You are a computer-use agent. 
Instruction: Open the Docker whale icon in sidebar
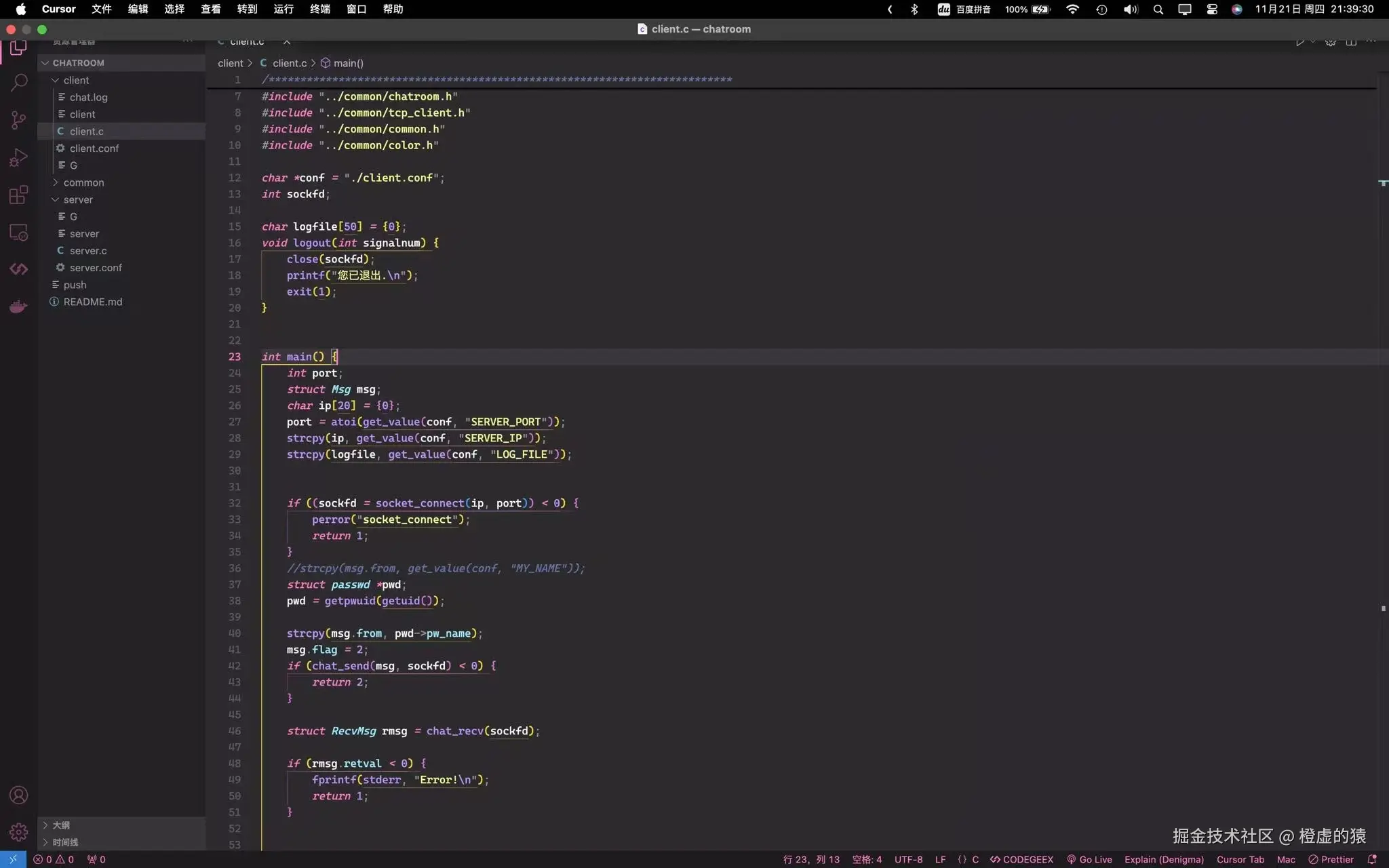(x=18, y=307)
